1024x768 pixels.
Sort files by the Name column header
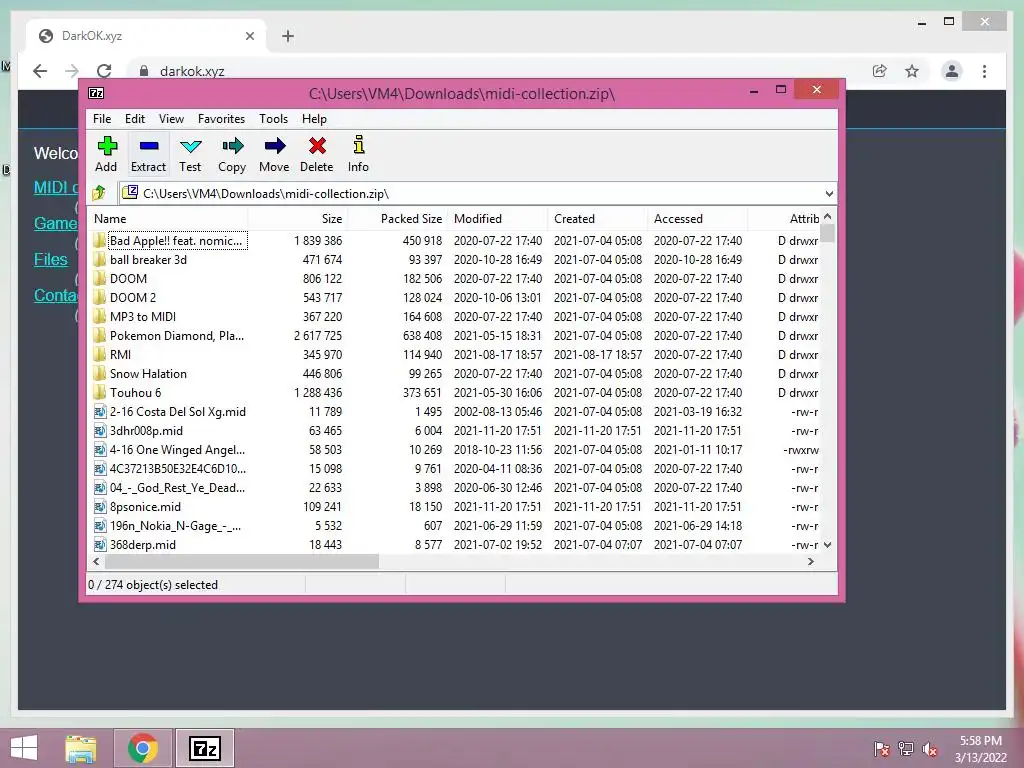pyautogui.click(x=168, y=219)
